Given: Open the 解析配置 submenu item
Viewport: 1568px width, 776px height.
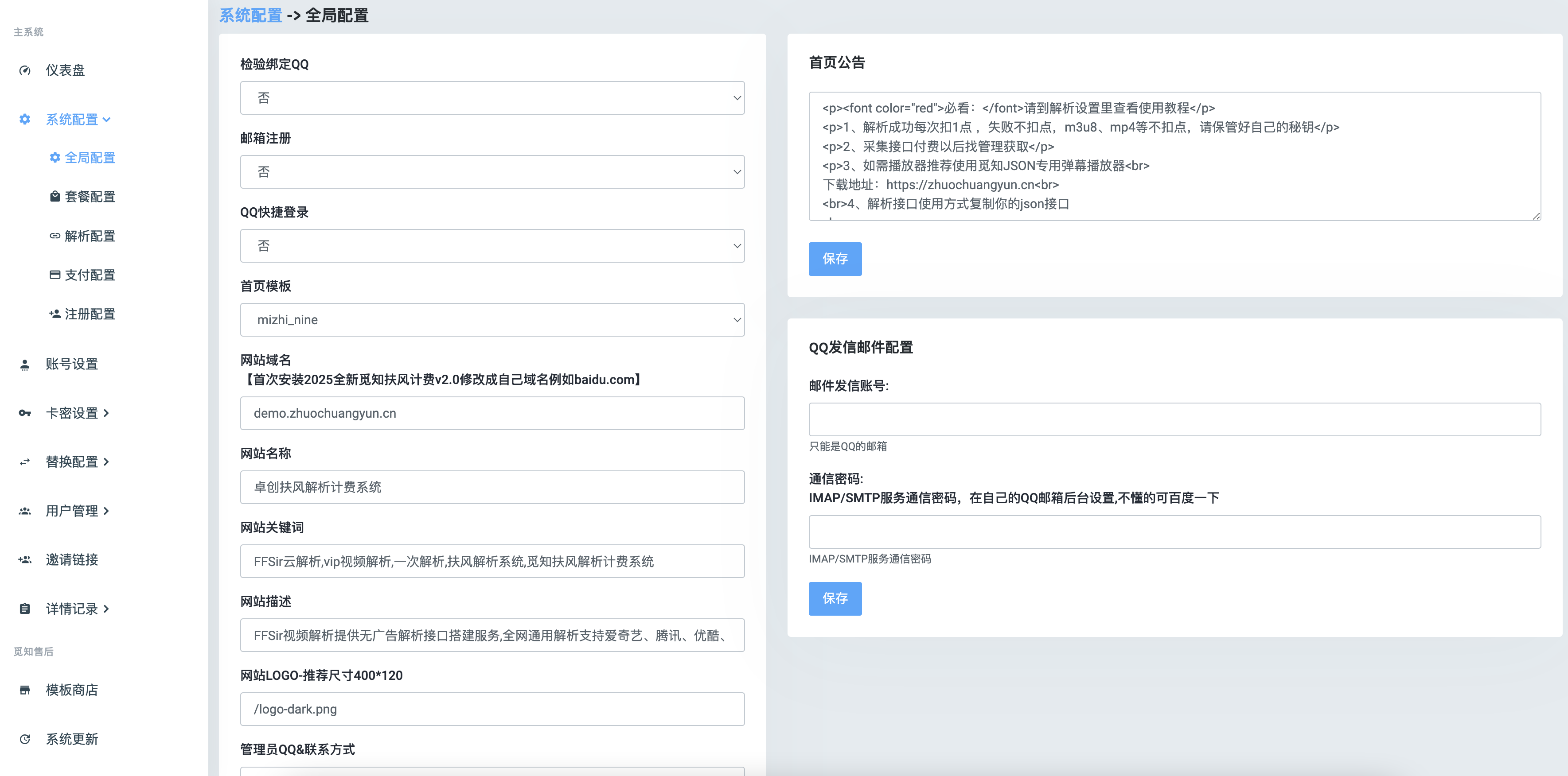Looking at the screenshot, I should point(90,236).
